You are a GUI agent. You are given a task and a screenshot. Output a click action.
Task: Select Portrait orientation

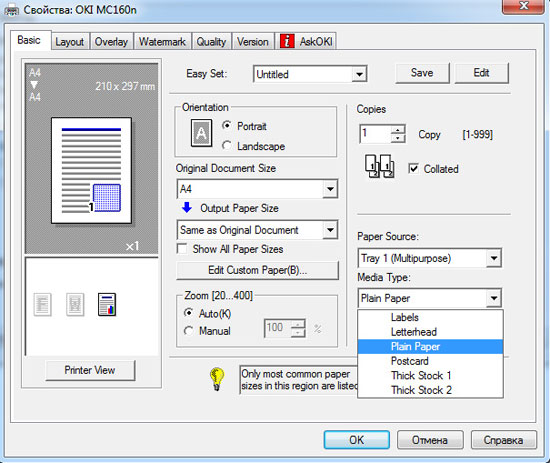tap(227, 125)
